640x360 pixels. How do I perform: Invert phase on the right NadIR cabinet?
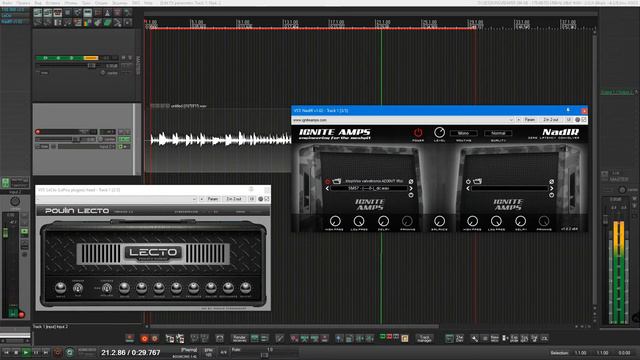[551, 181]
